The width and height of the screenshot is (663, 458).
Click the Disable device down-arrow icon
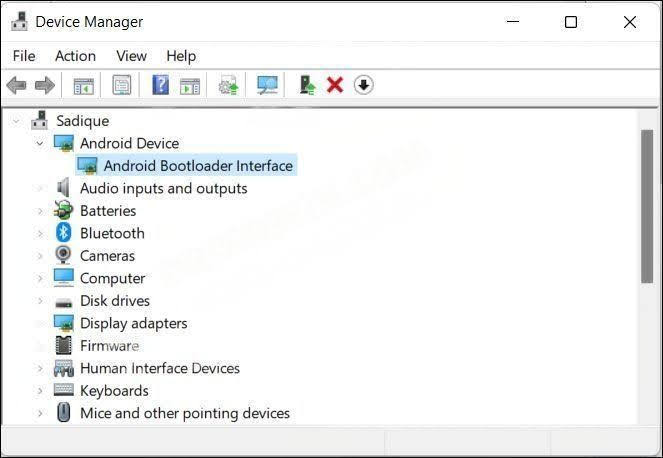[x=364, y=85]
